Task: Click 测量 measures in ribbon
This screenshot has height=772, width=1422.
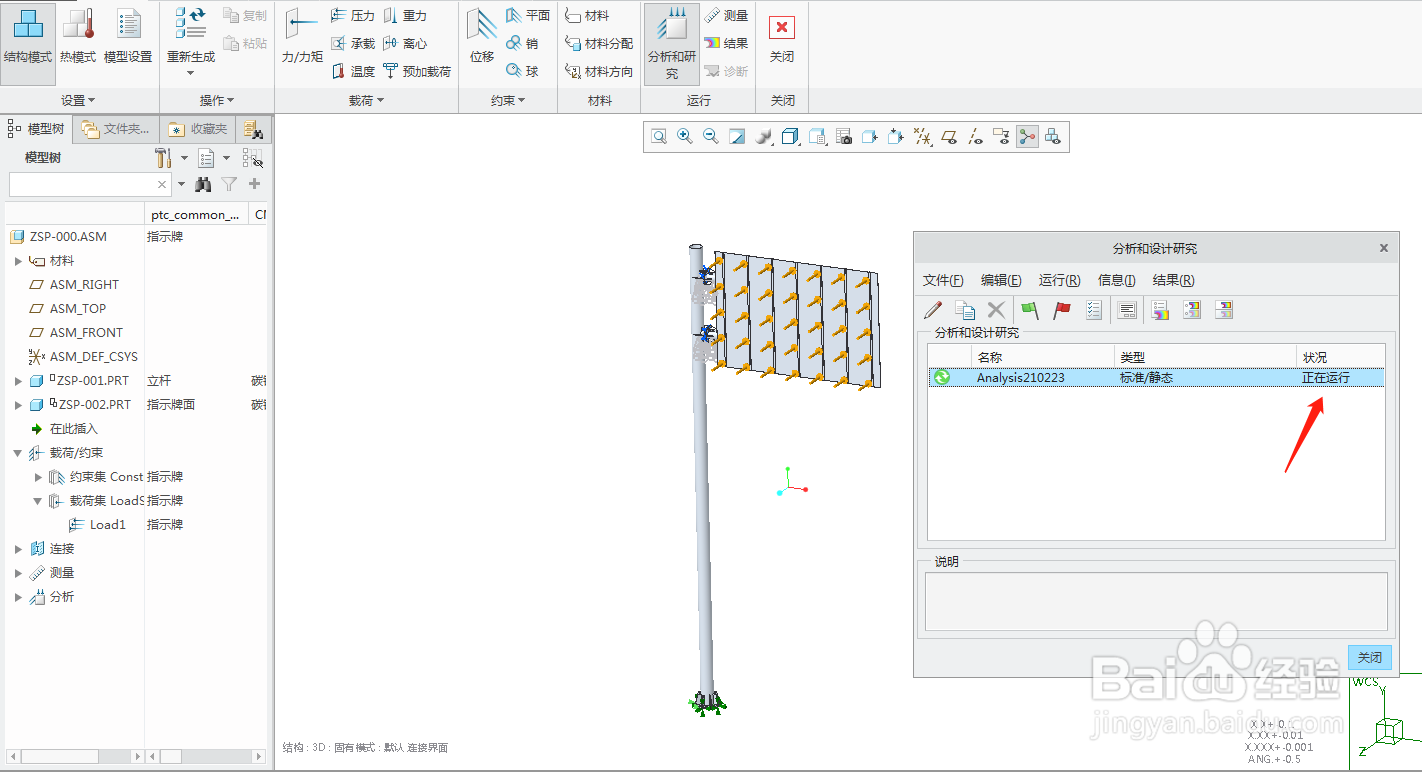Action: 726,16
